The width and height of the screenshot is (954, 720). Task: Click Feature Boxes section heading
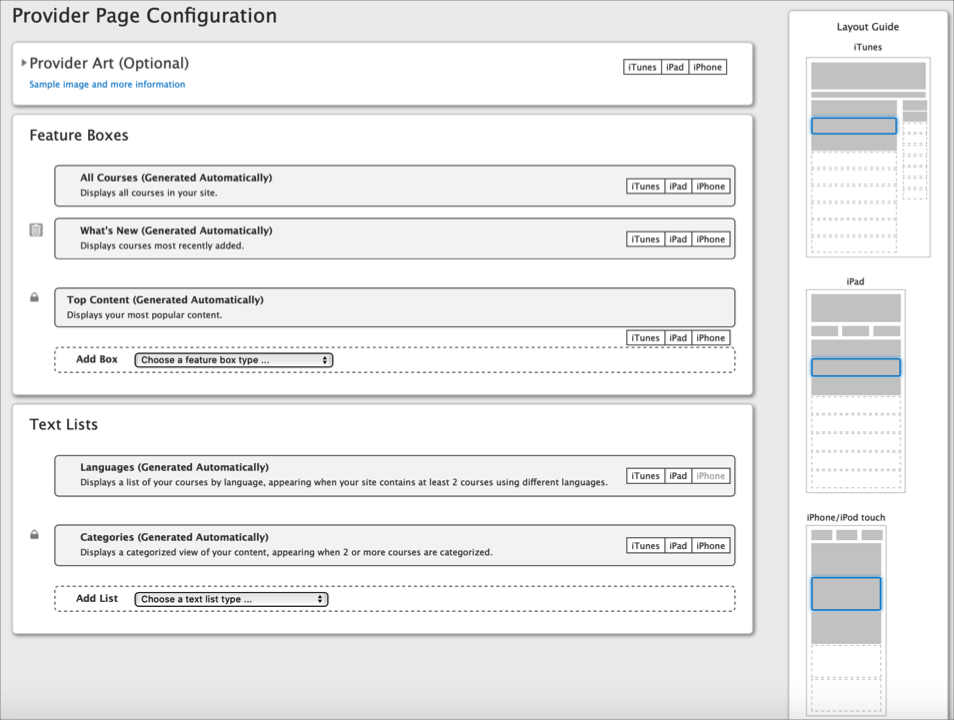click(x=79, y=135)
